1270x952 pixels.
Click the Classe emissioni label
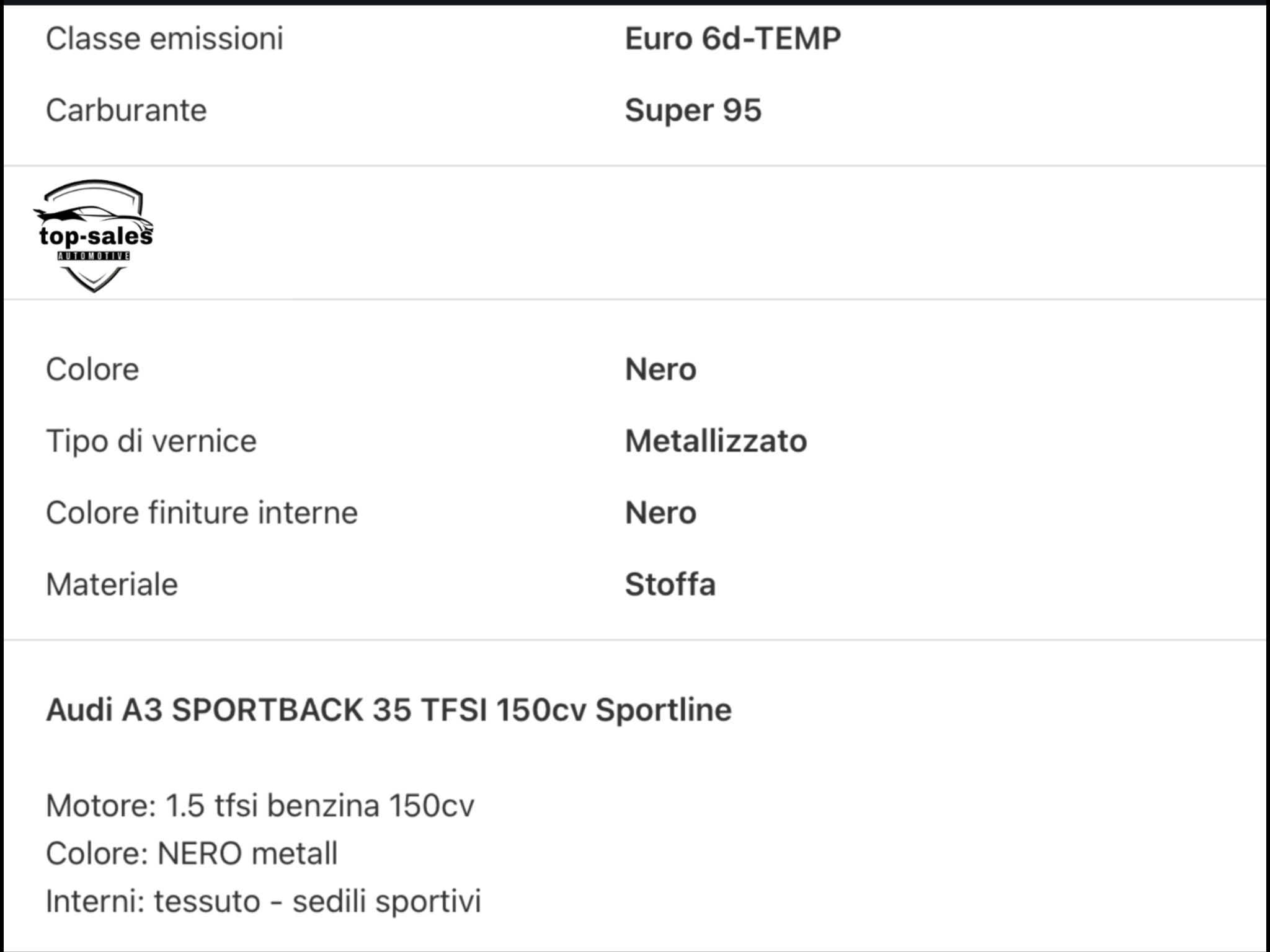pyautogui.click(x=164, y=38)
